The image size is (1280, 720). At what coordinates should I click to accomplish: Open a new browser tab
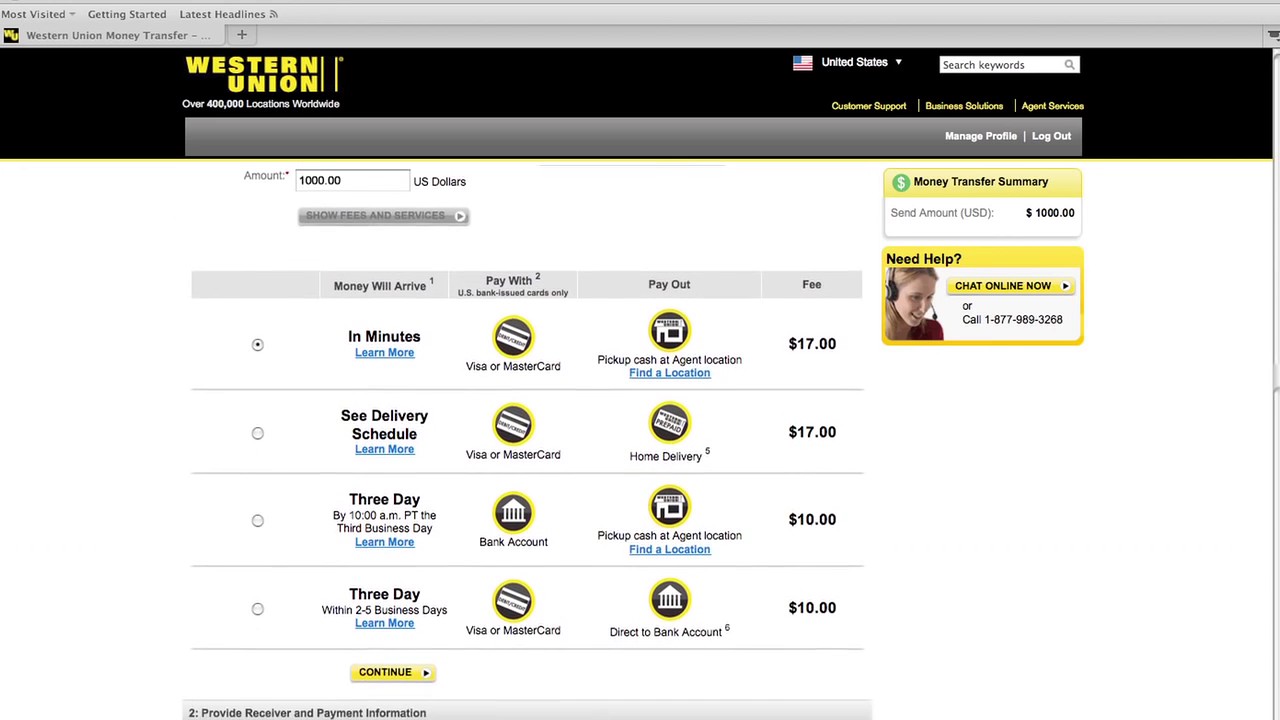tap(241, 35)
